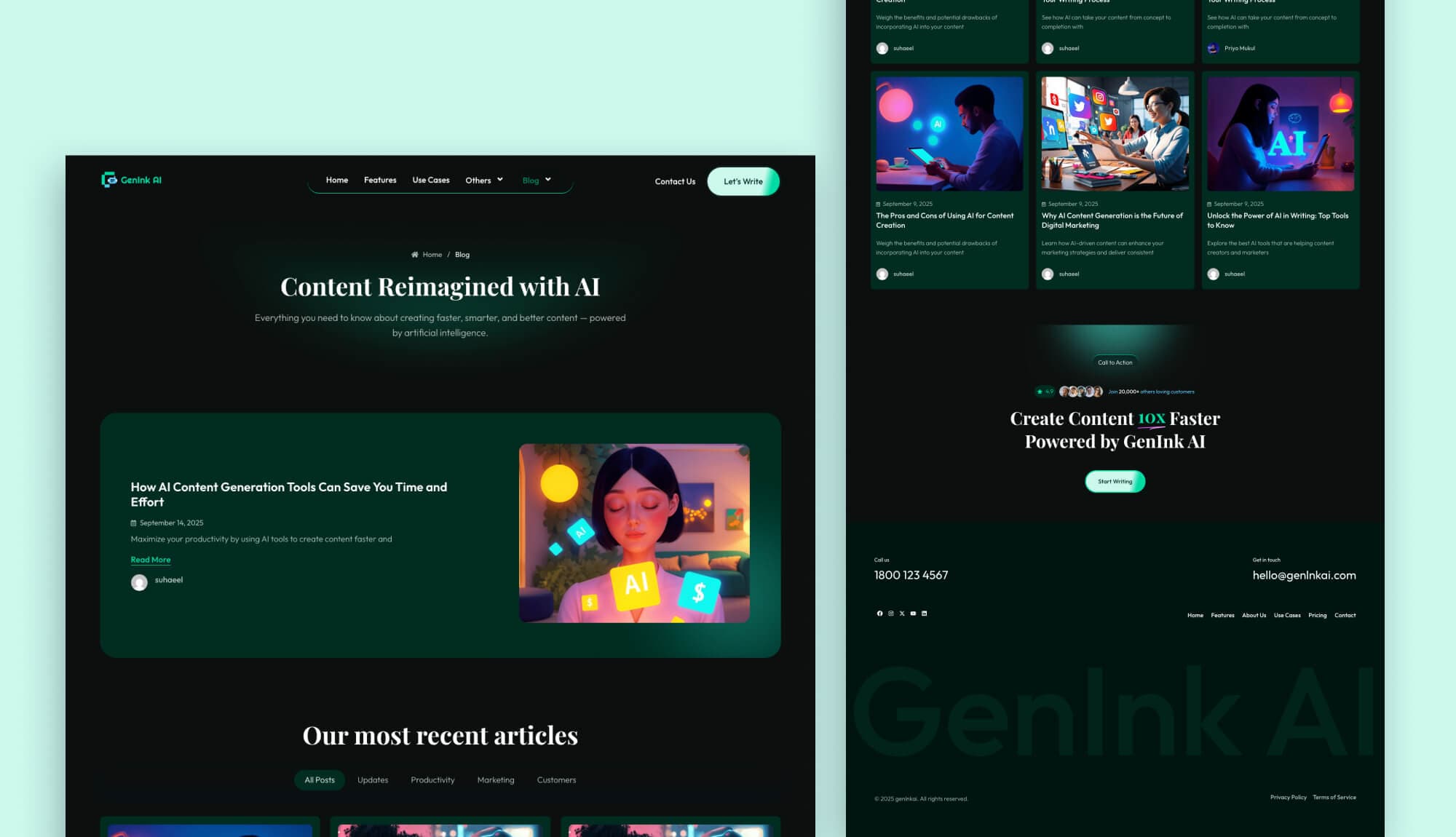The height and width of the screenshot is (837, 1456).
Task: Expand the Blog dropdown in the navbar
Action: tap(536, 180)
